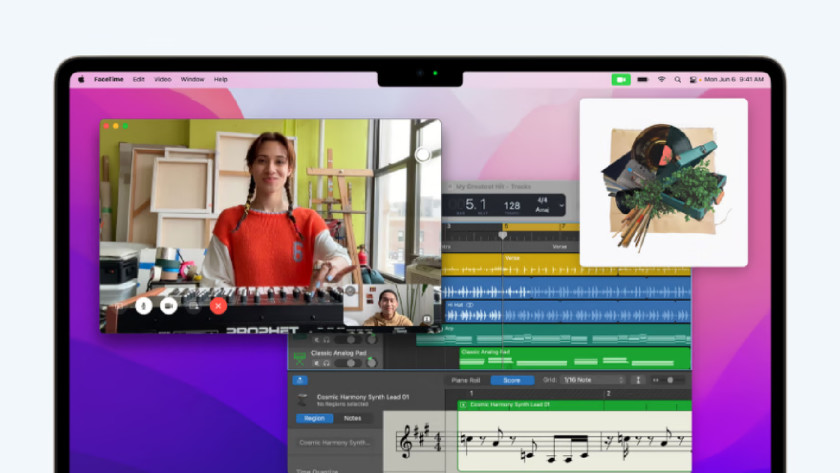Screen dimensions: 840x473
Task: Click the synth instrument icon in editor header
Action: pos(303,400)
